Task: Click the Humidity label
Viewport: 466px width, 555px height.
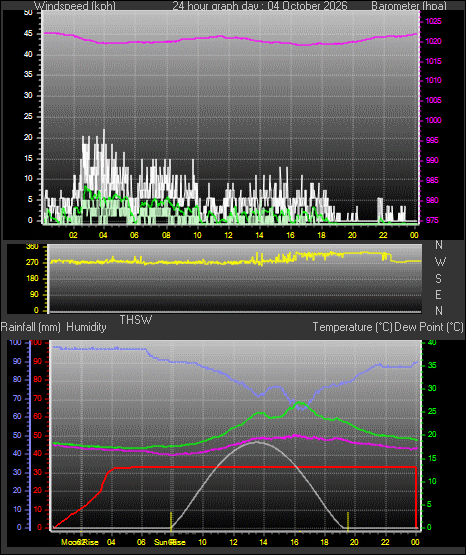Action: coord(86,327)
